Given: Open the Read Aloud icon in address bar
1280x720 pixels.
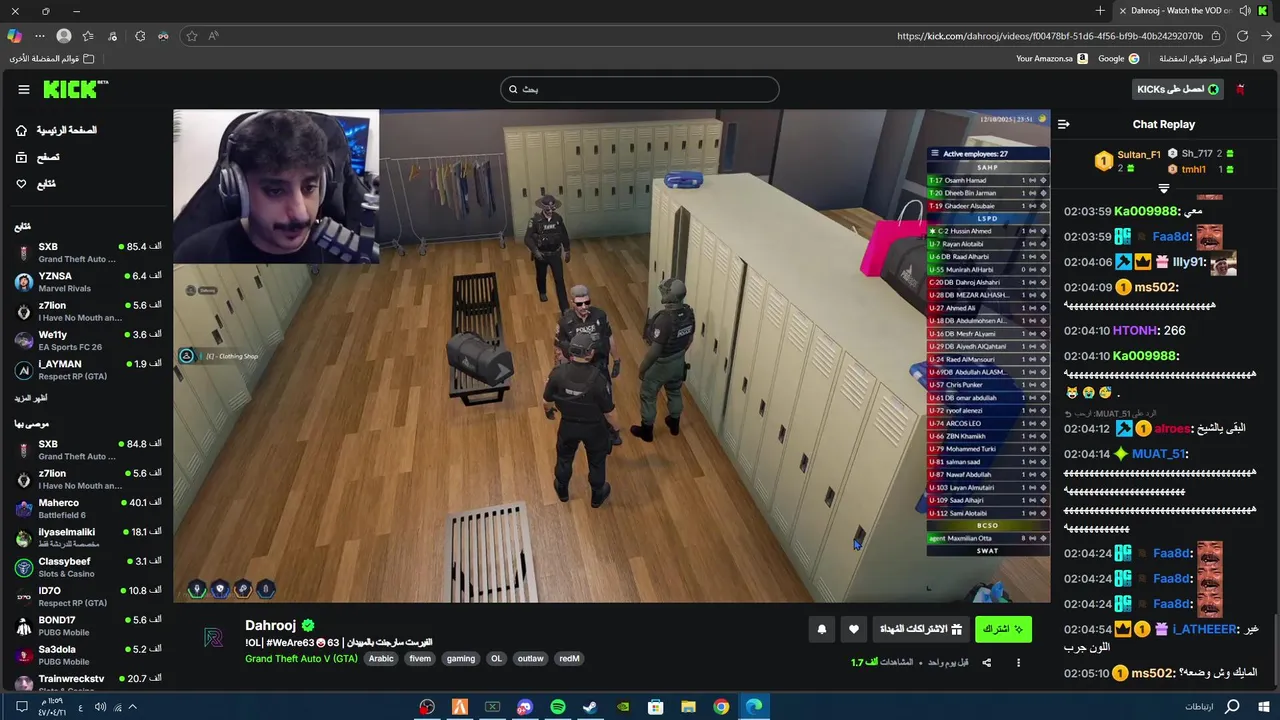Looking at the screenshot, I should coord(214,36).
